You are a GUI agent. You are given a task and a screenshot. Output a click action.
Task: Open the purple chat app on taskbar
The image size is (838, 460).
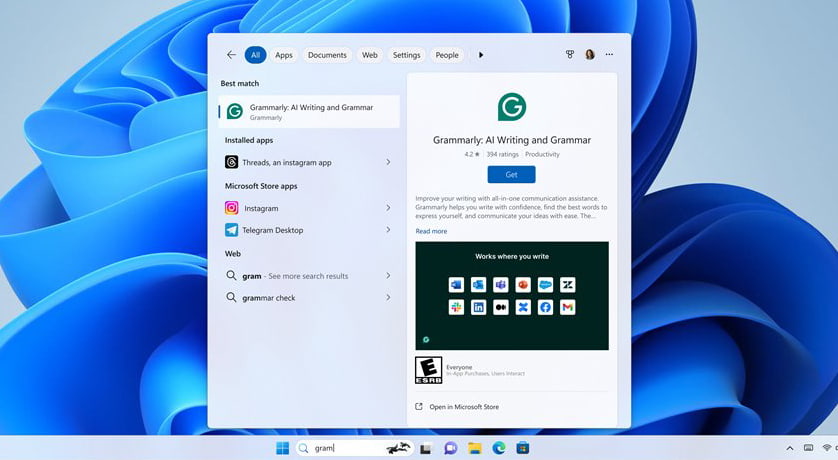click(x=450, y=448)
